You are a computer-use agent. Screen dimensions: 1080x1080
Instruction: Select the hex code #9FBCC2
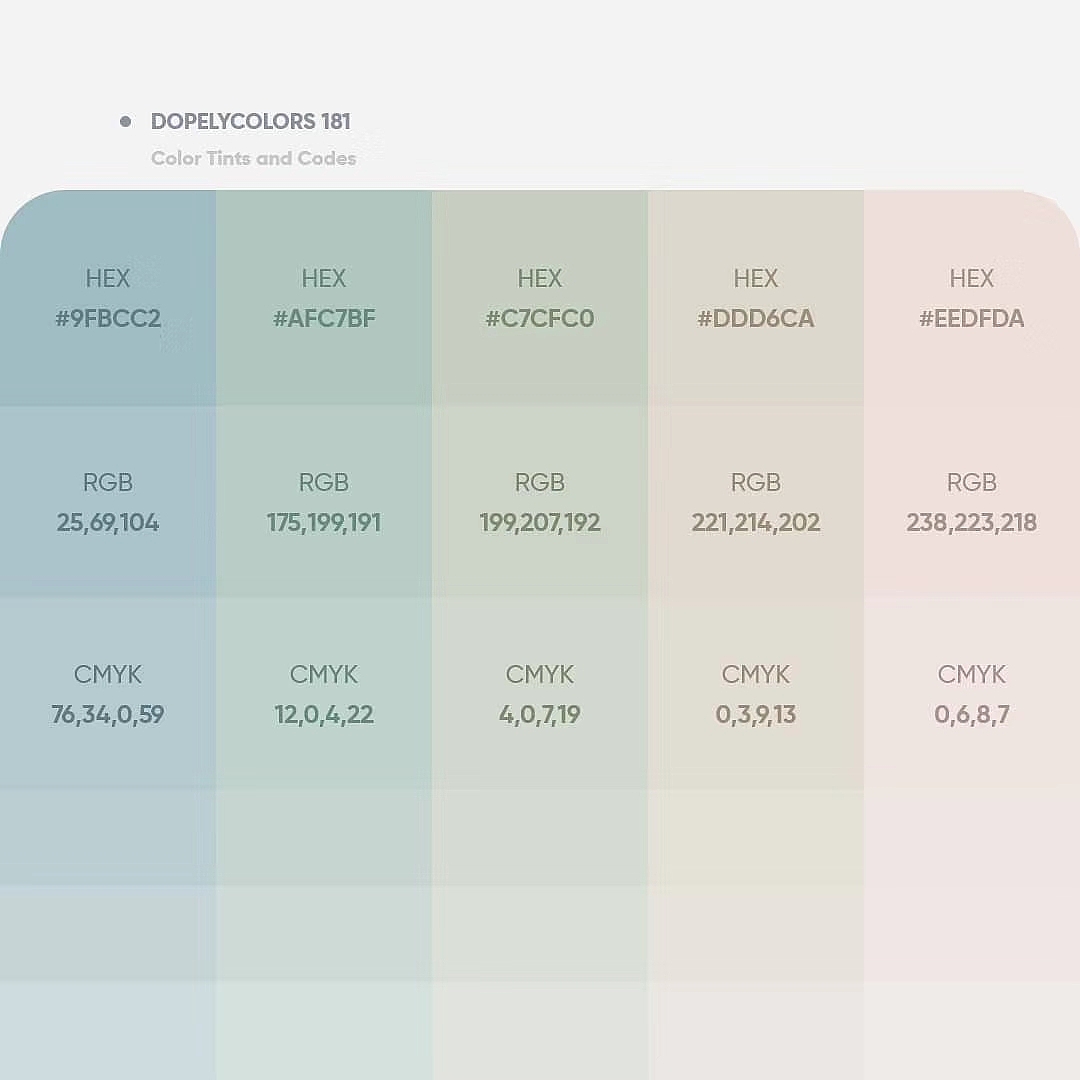point(108,319)
